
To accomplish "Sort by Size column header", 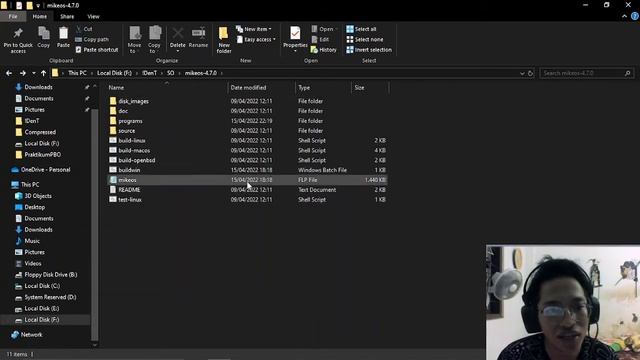I will click(359, 87).
